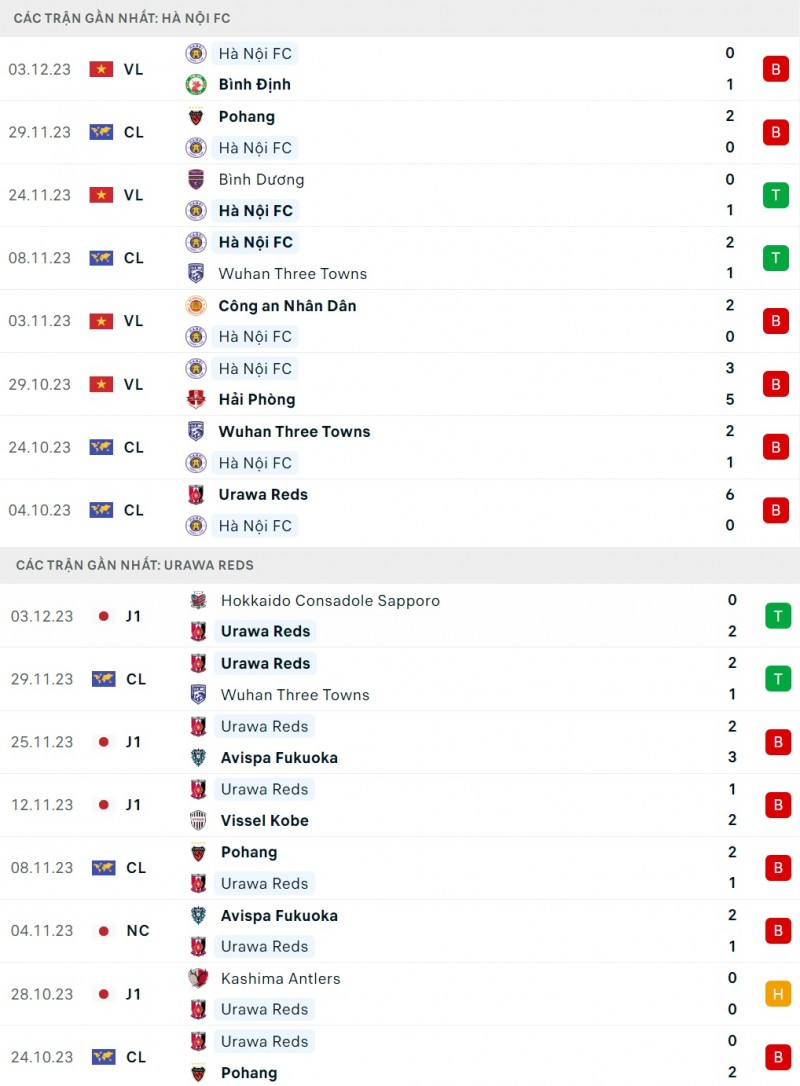Click the Champions League icon beside 04.10.23
This screenshot has height=1086, width=800.
point(101,510)
